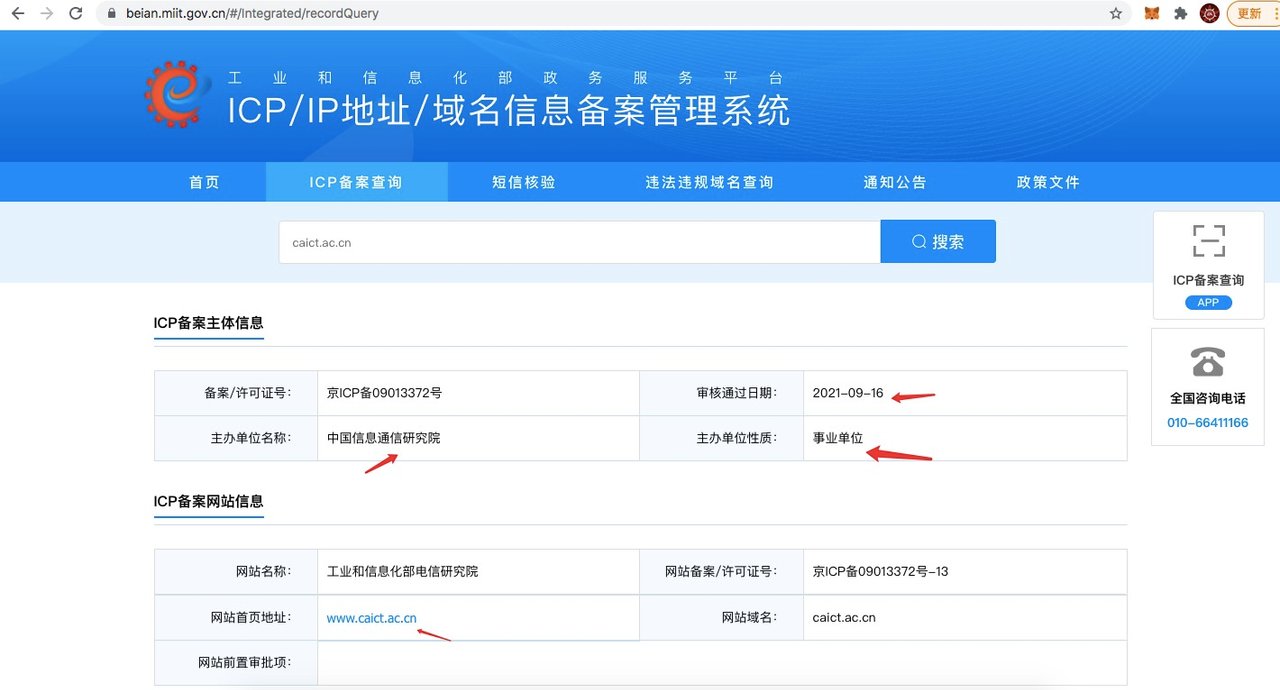The height and width of the screenshot is (690, 1280).
Task: Click site license 京ICP备09013372号-13
Action: (881, 572)
